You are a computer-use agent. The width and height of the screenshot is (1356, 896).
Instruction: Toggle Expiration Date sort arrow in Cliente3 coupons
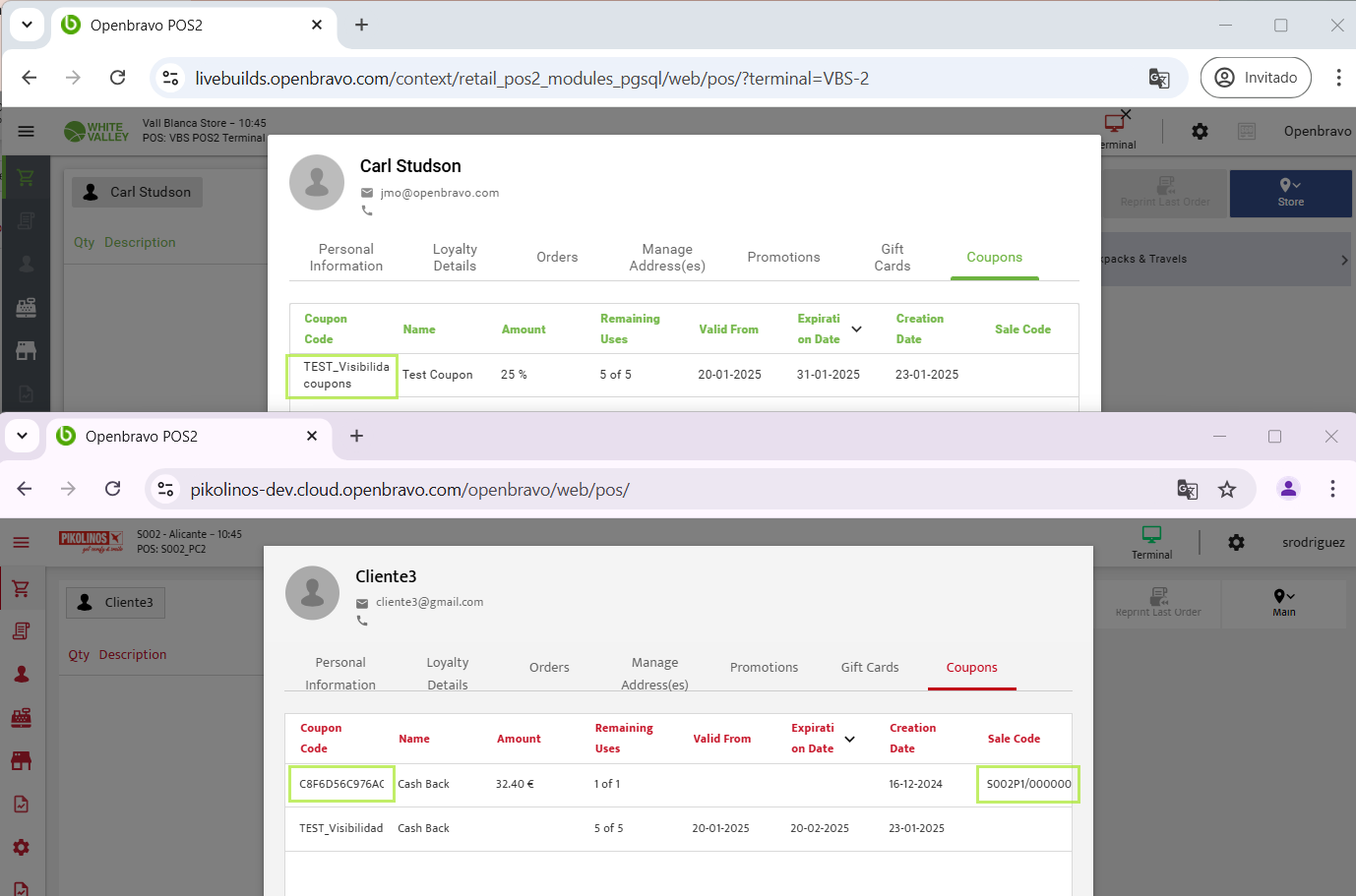pos(849,739)
